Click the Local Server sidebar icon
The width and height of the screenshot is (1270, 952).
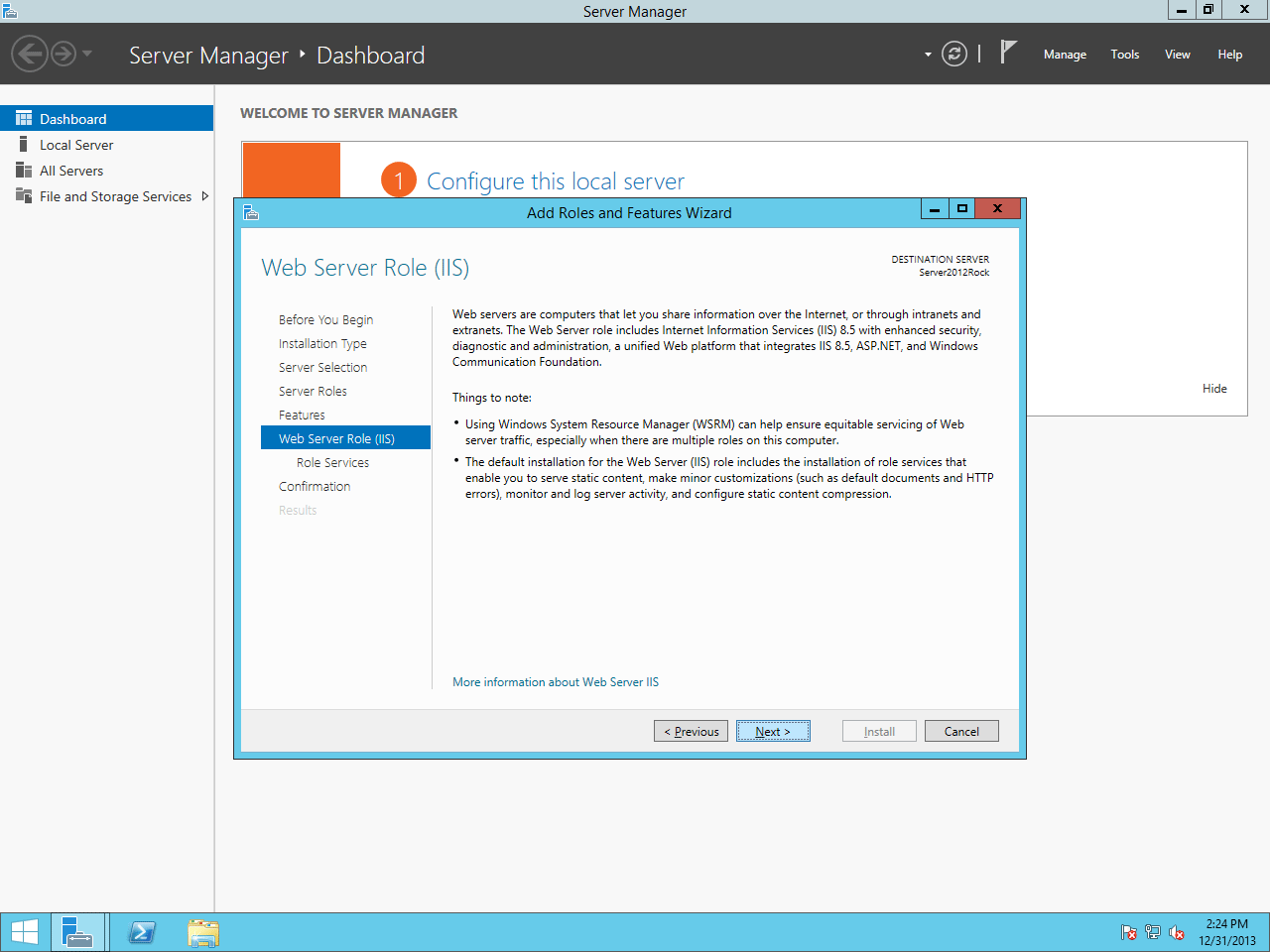click(24, 145)
